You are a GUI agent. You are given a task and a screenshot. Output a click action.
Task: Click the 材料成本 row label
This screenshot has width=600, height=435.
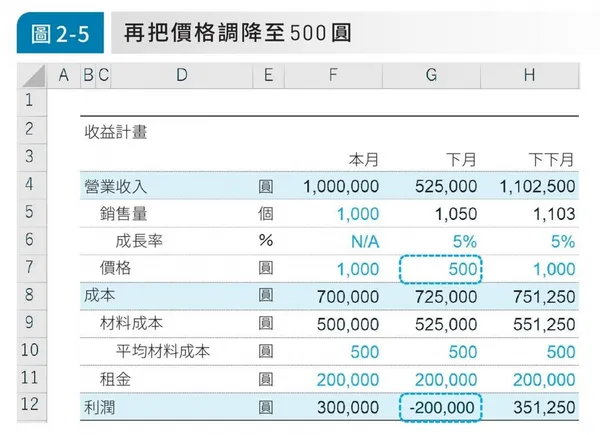pyautogui.click(x=131, y=324)
